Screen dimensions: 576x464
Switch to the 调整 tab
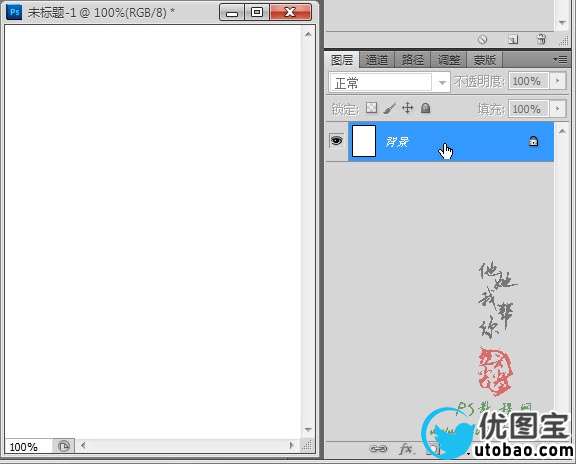[448, 60]
